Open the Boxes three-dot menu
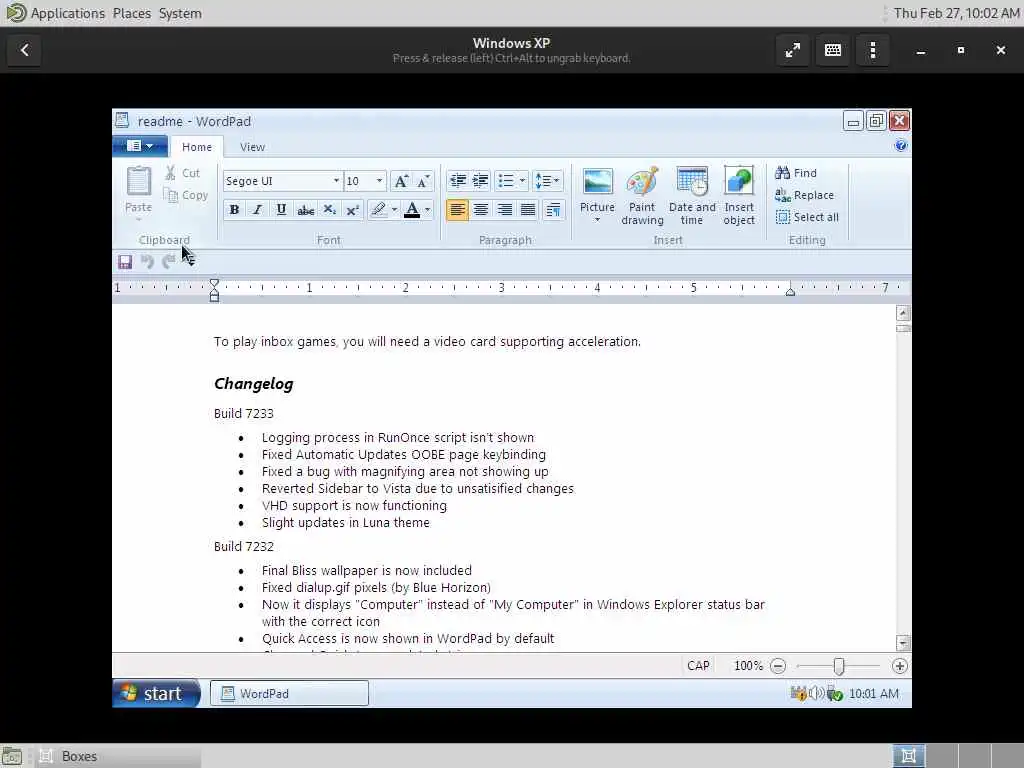The width and height of the screenshot is (1024, 768). point(872,50)
